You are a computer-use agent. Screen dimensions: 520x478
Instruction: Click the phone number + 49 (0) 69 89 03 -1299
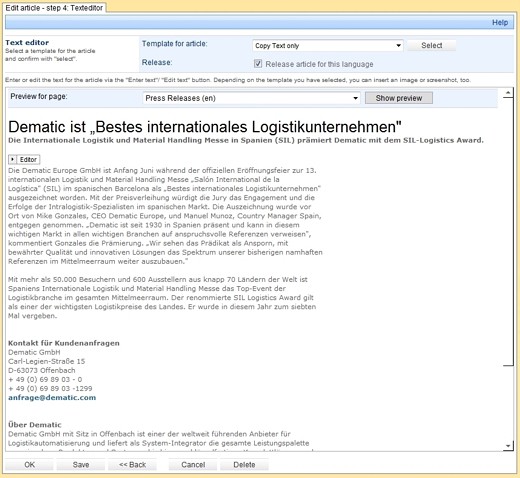pyautogui.click(x=50, y=388)
